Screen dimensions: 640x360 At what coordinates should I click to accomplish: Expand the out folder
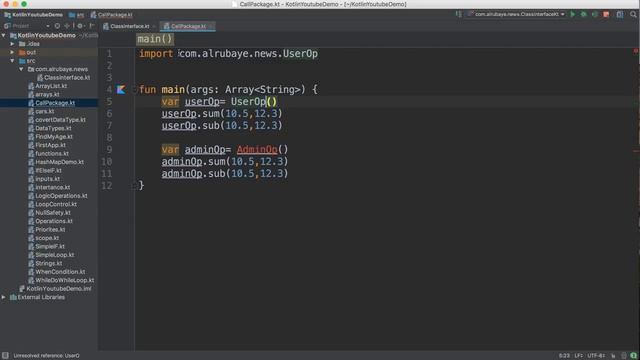point(12,52)
